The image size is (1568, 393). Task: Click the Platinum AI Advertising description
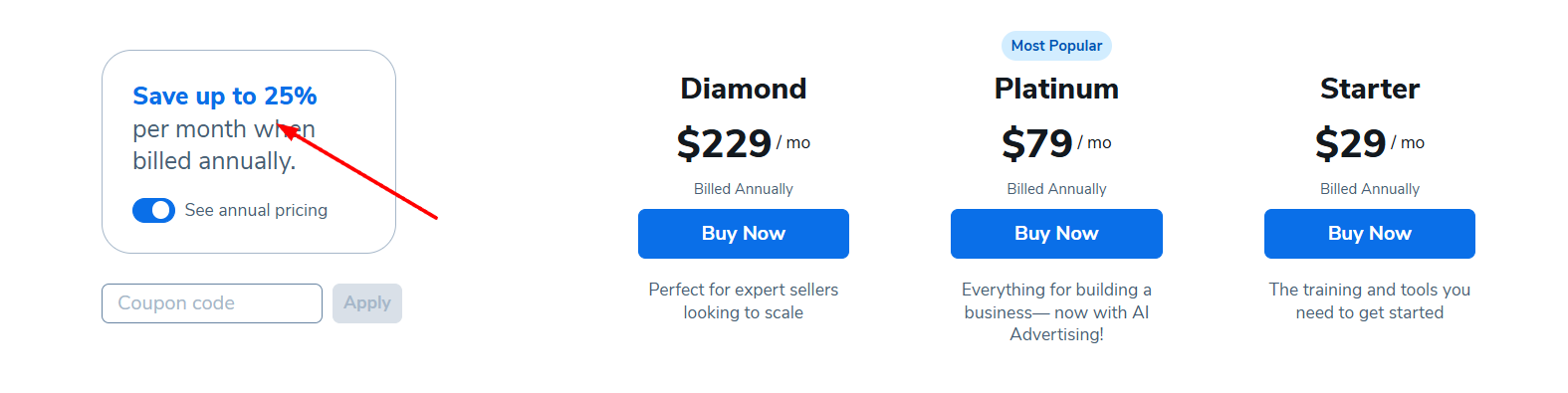click(x=1056, y=312)
